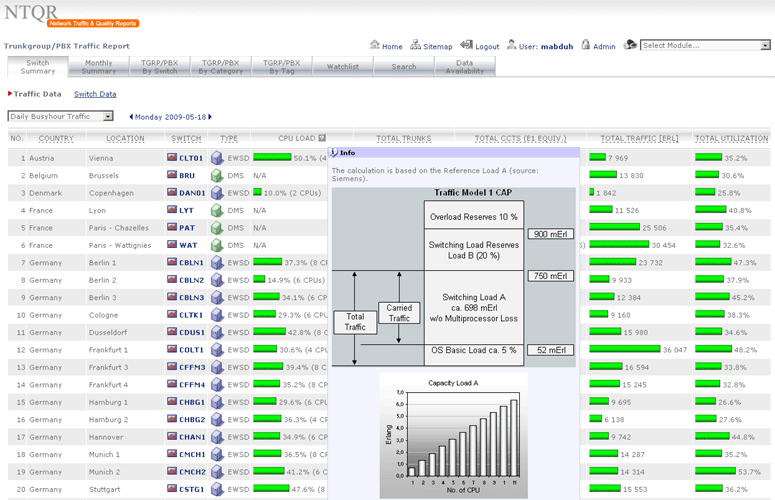Advance to next day with right arrow
Image resolution: width=775 pixels, height=500 pixels.
pos(212,117)
